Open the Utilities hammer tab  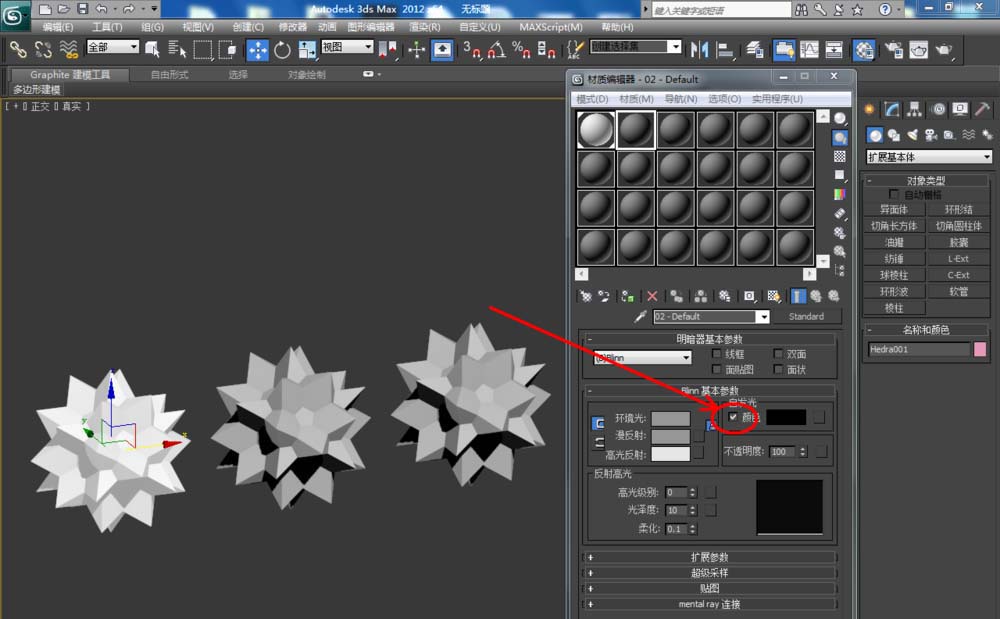pyautogui.click(x=983, y=110)
